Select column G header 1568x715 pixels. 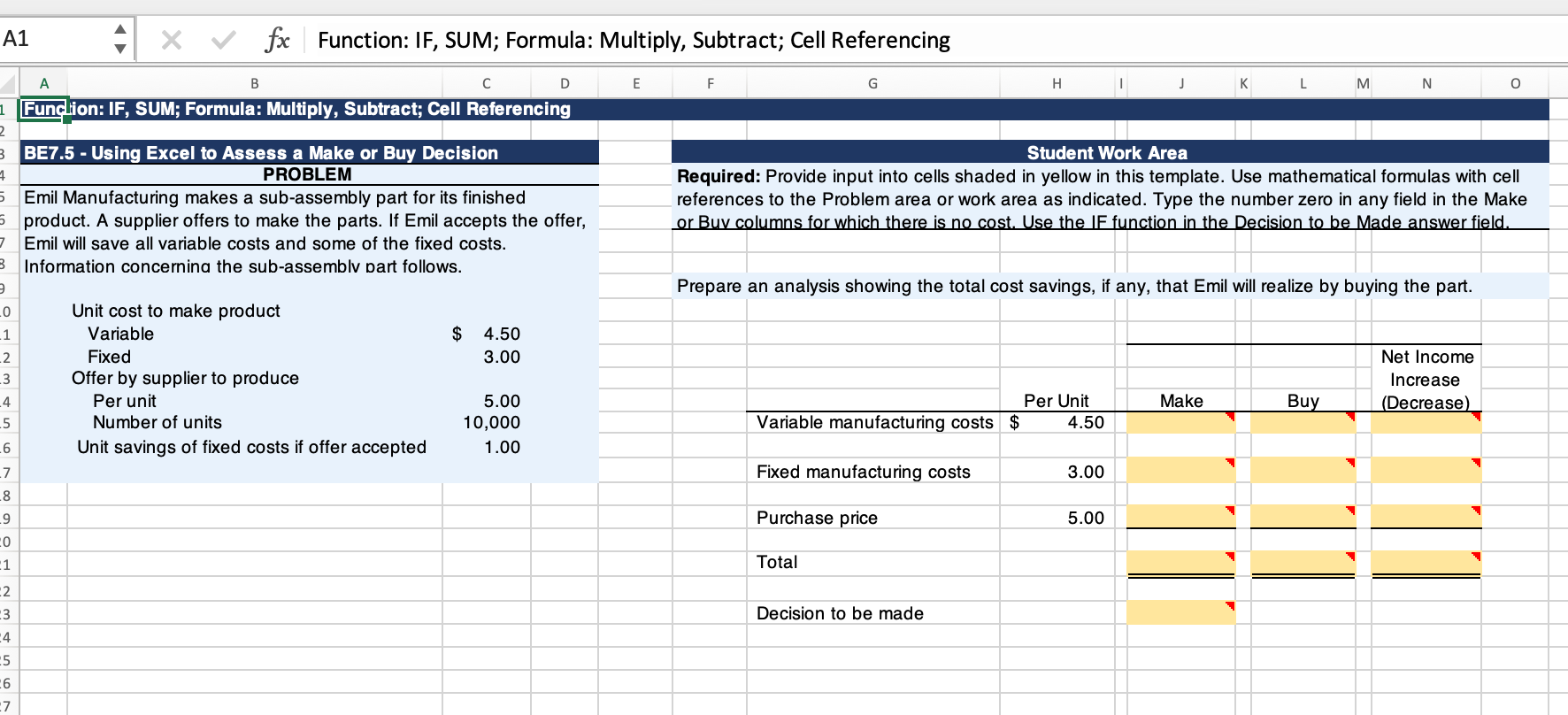(872, 84)
